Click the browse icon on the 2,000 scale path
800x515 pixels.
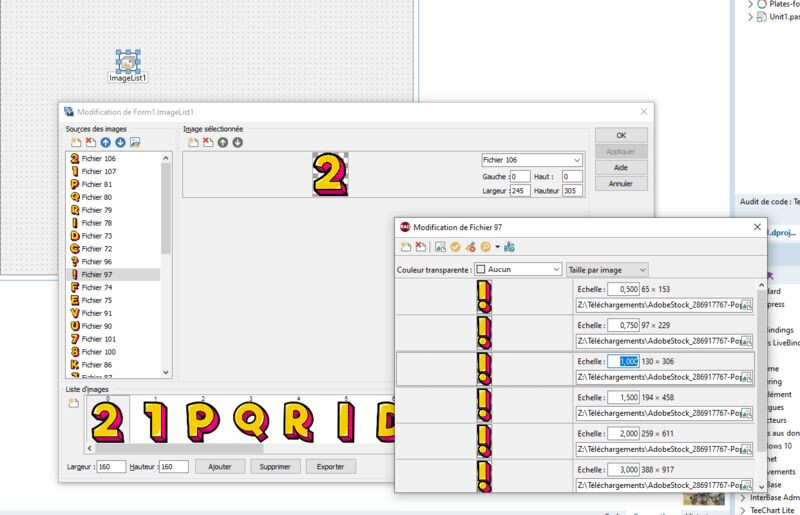pos(746,450)
